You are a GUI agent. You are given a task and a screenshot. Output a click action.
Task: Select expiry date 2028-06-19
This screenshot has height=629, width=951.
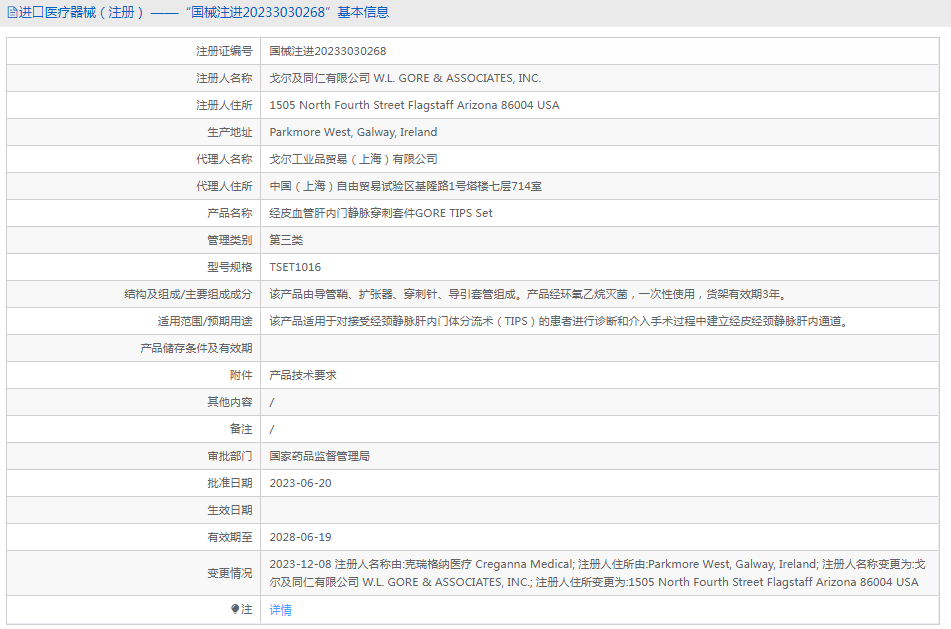[300, 537]
